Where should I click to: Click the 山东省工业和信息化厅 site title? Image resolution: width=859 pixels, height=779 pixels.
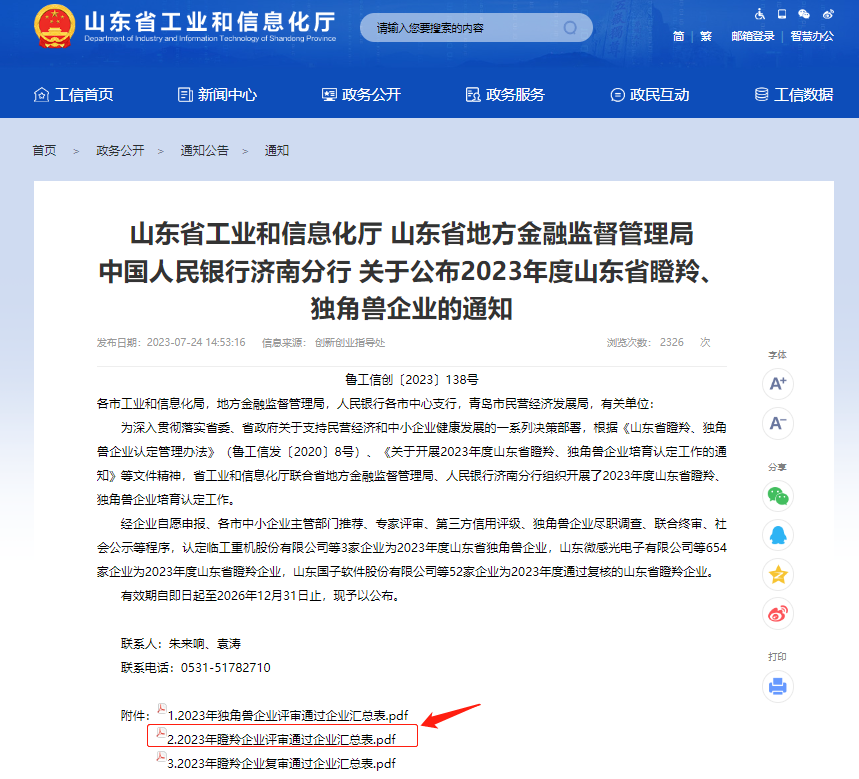[210, 22]
